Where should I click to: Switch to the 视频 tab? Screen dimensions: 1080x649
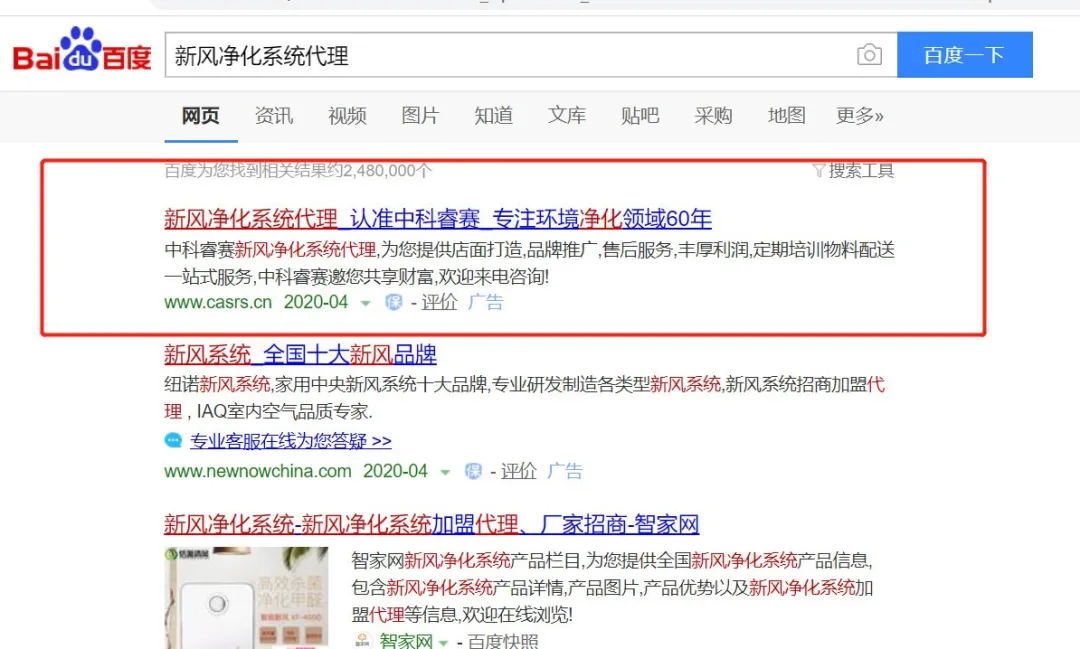pyautogui.click(x=347, y=116)
